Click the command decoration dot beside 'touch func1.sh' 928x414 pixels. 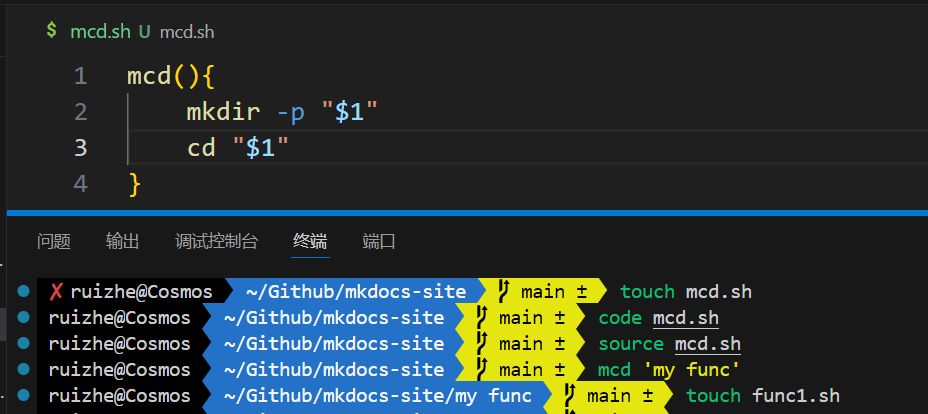(23, 396)
